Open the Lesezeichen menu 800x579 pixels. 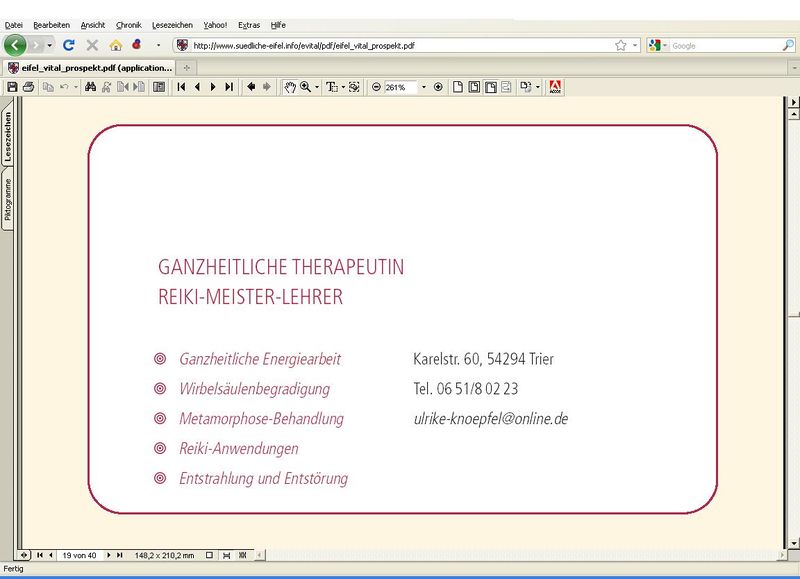[172, 24]
